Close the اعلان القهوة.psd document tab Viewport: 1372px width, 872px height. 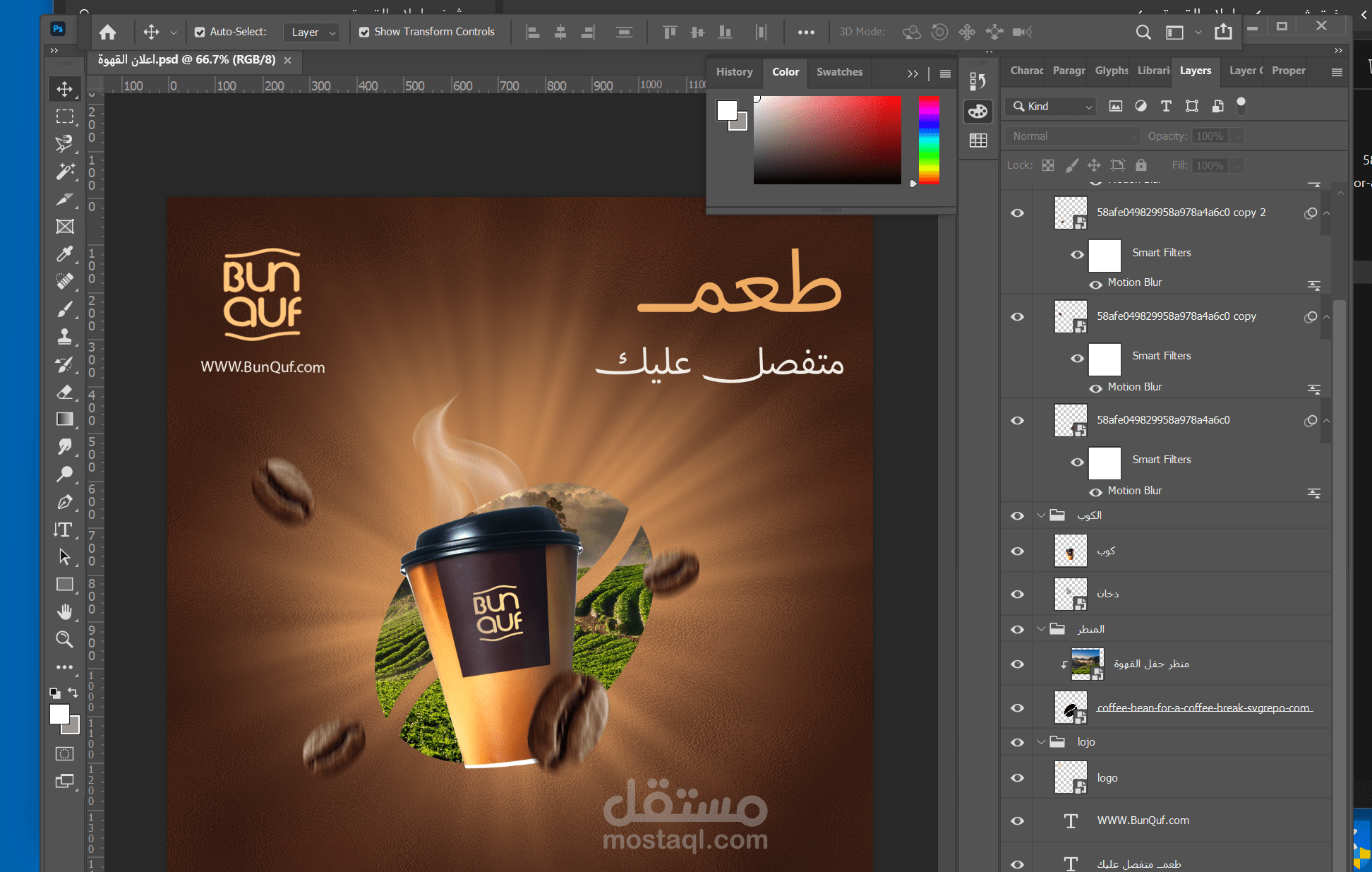[x=287, y=61]
